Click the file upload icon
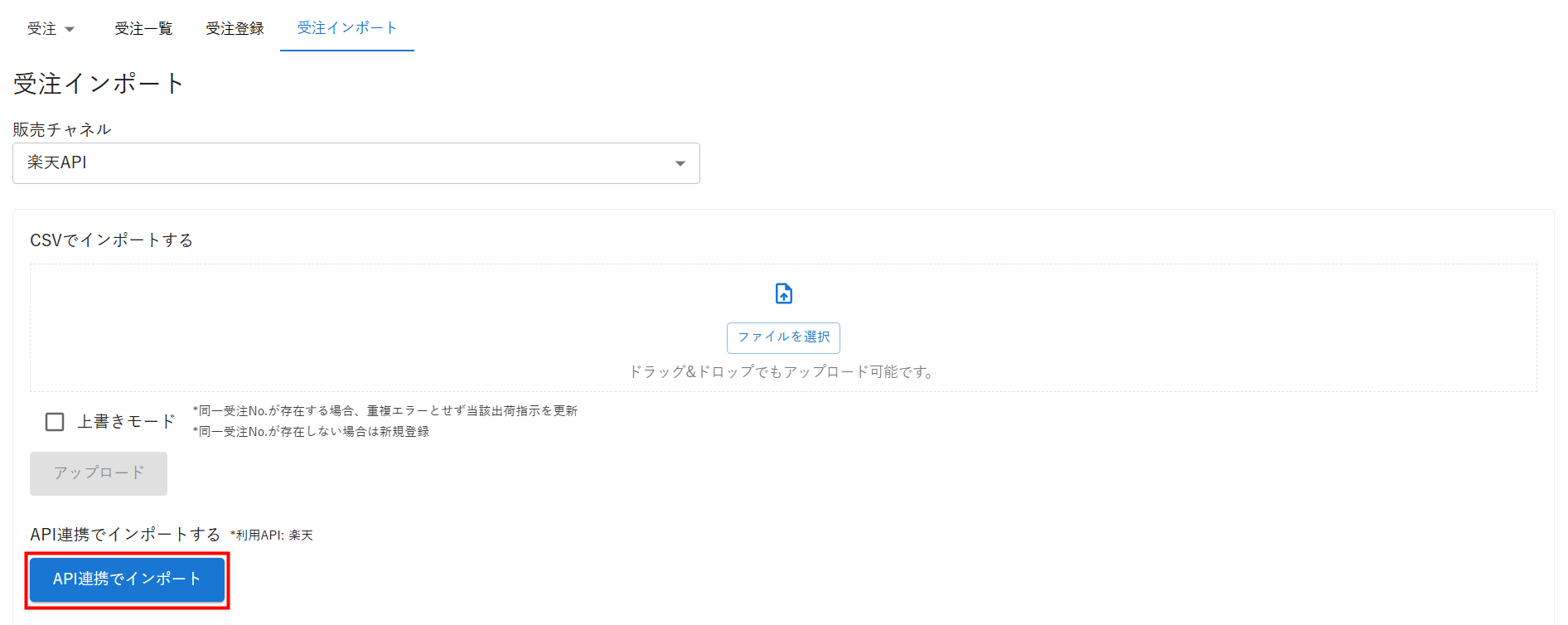Image resolution: width=1568 pixels, height=625 pixels. click(x=783, y=293)
